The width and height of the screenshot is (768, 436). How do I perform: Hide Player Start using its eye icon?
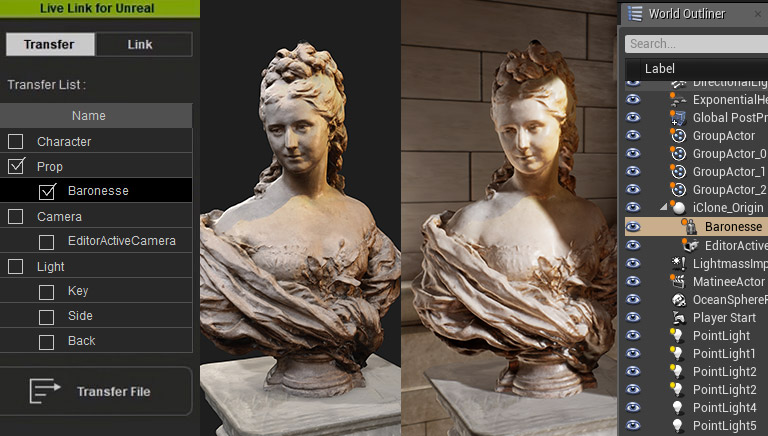pyautogui.click(x=633, y=317)
